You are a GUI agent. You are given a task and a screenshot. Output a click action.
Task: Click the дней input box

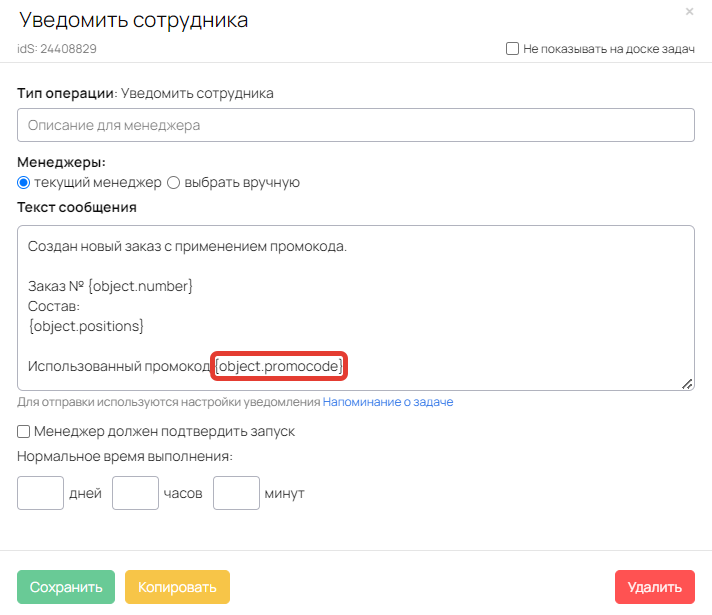40,493
